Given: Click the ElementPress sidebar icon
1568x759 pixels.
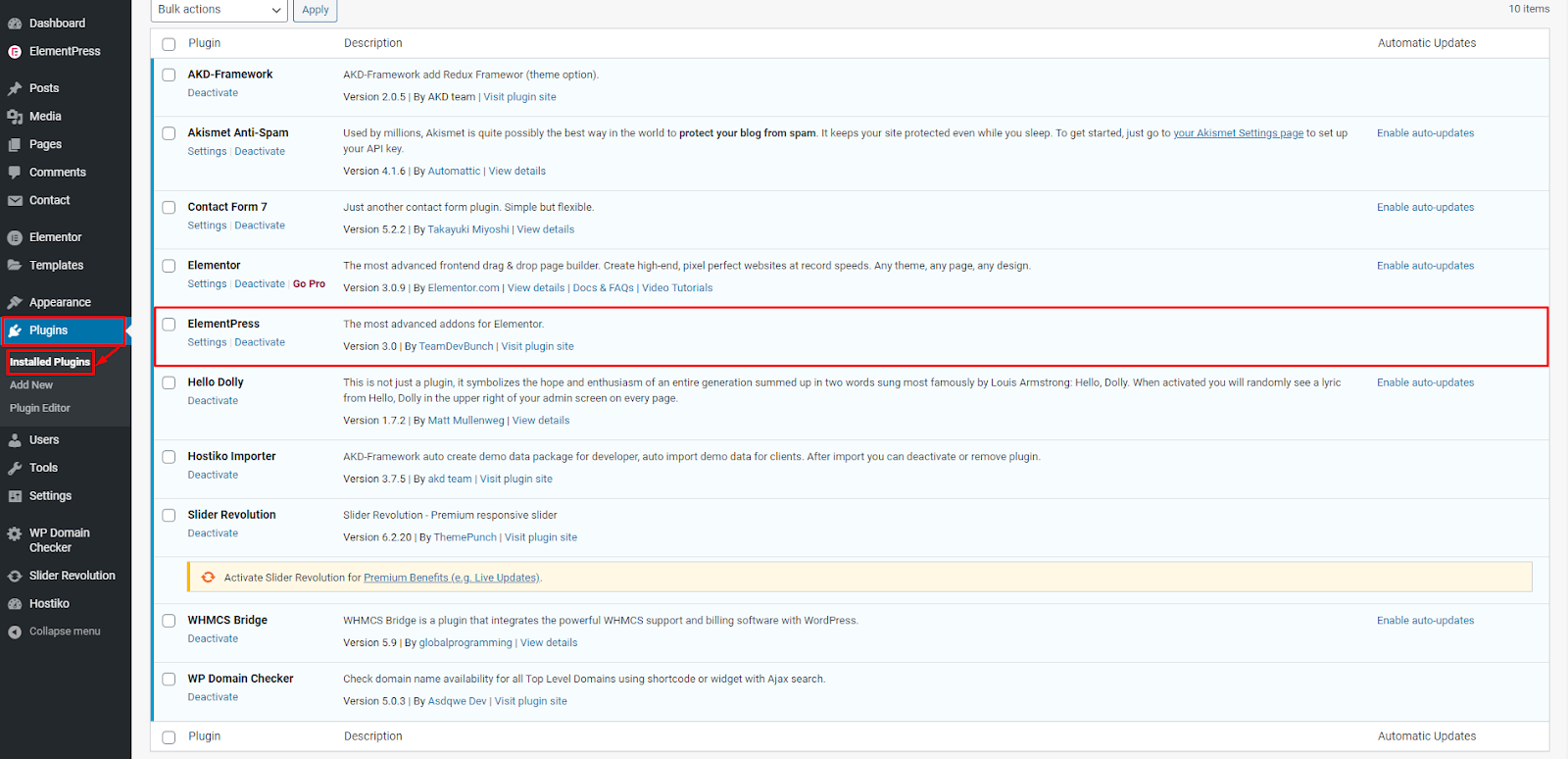Looking at the screenshot, I should tap(15, 52).
